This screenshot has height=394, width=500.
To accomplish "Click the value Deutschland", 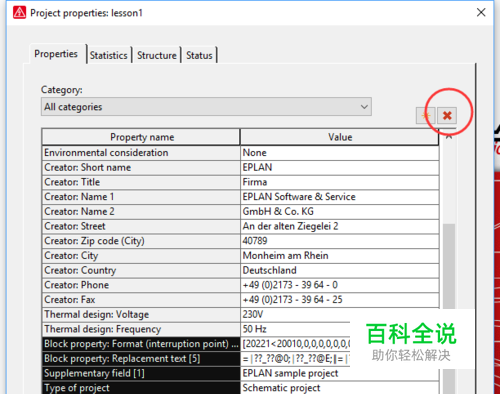I will [340, 270].
